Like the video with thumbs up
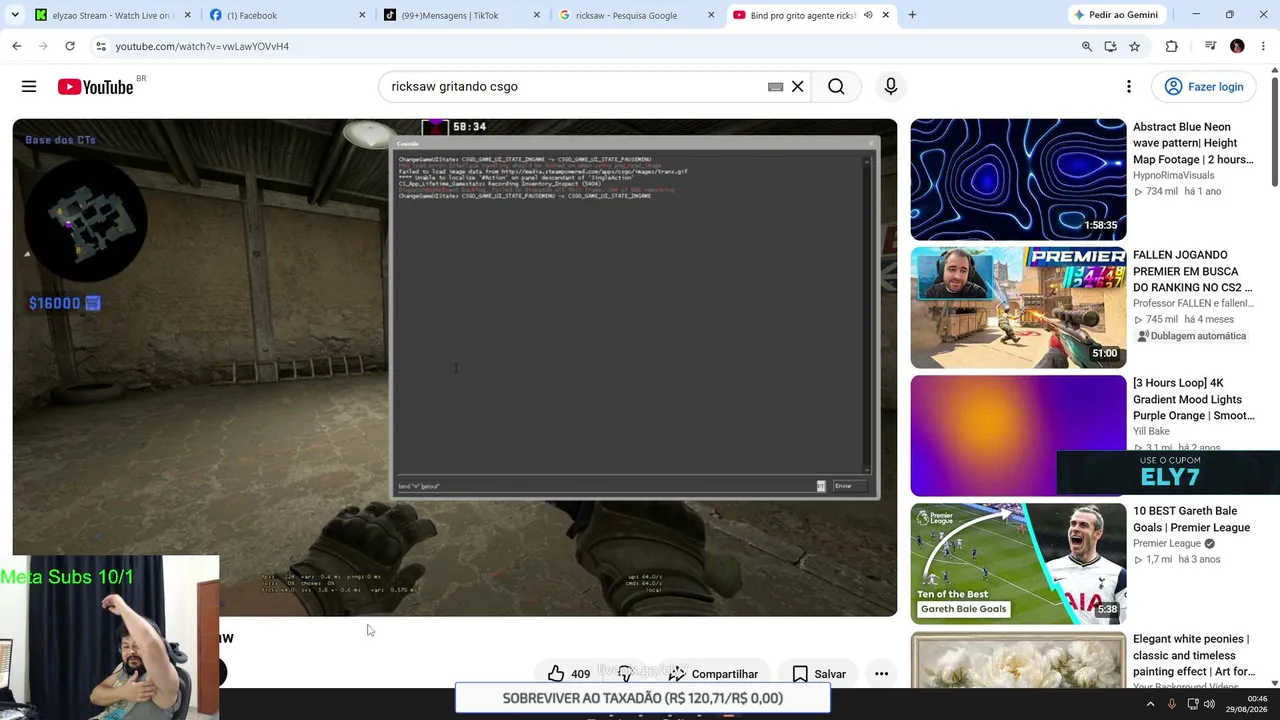The image size is (1280, 720). [x=568, y=674]
